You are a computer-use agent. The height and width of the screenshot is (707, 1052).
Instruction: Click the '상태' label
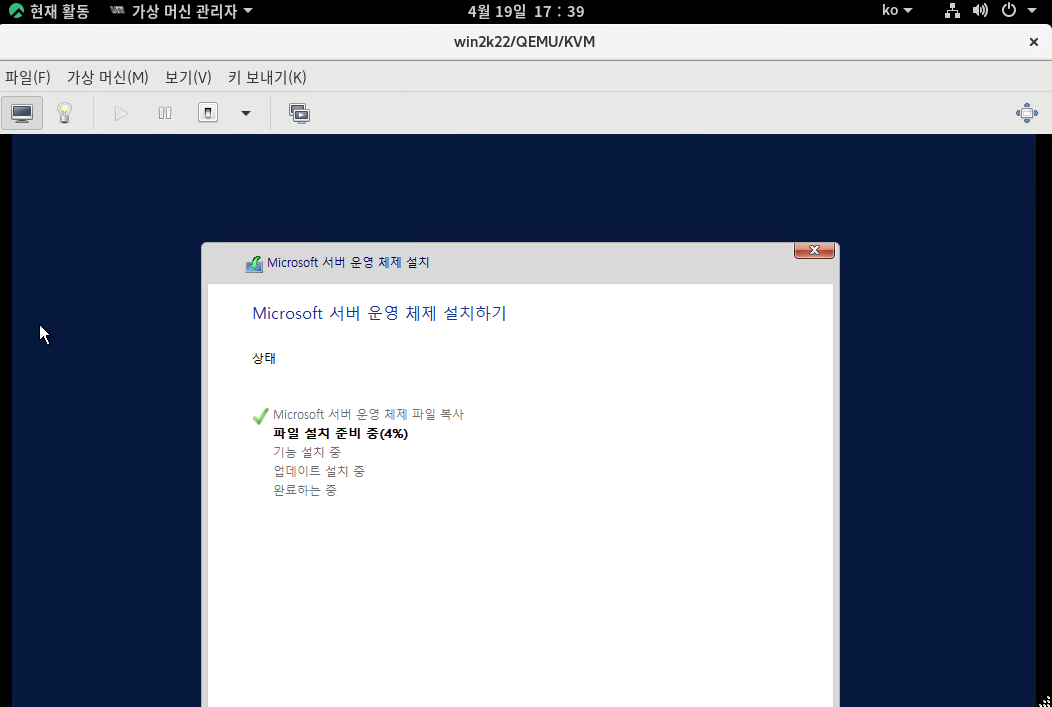(x=264, y=358)
